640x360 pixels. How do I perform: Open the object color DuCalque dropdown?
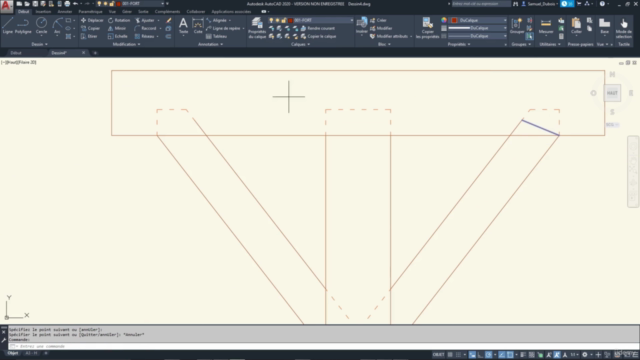478,20
